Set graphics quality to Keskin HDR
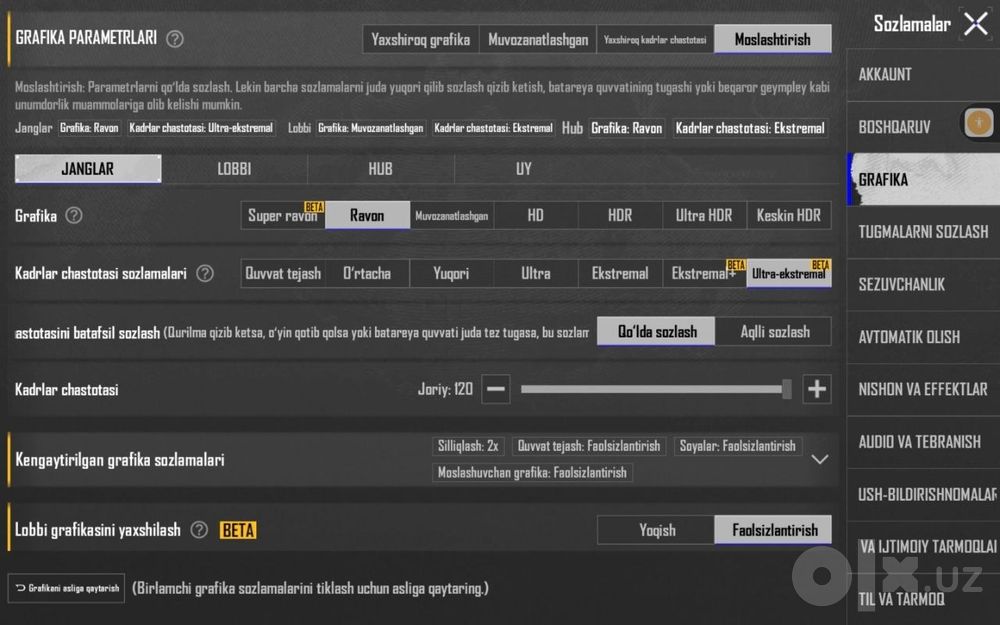 coord(789,216)
